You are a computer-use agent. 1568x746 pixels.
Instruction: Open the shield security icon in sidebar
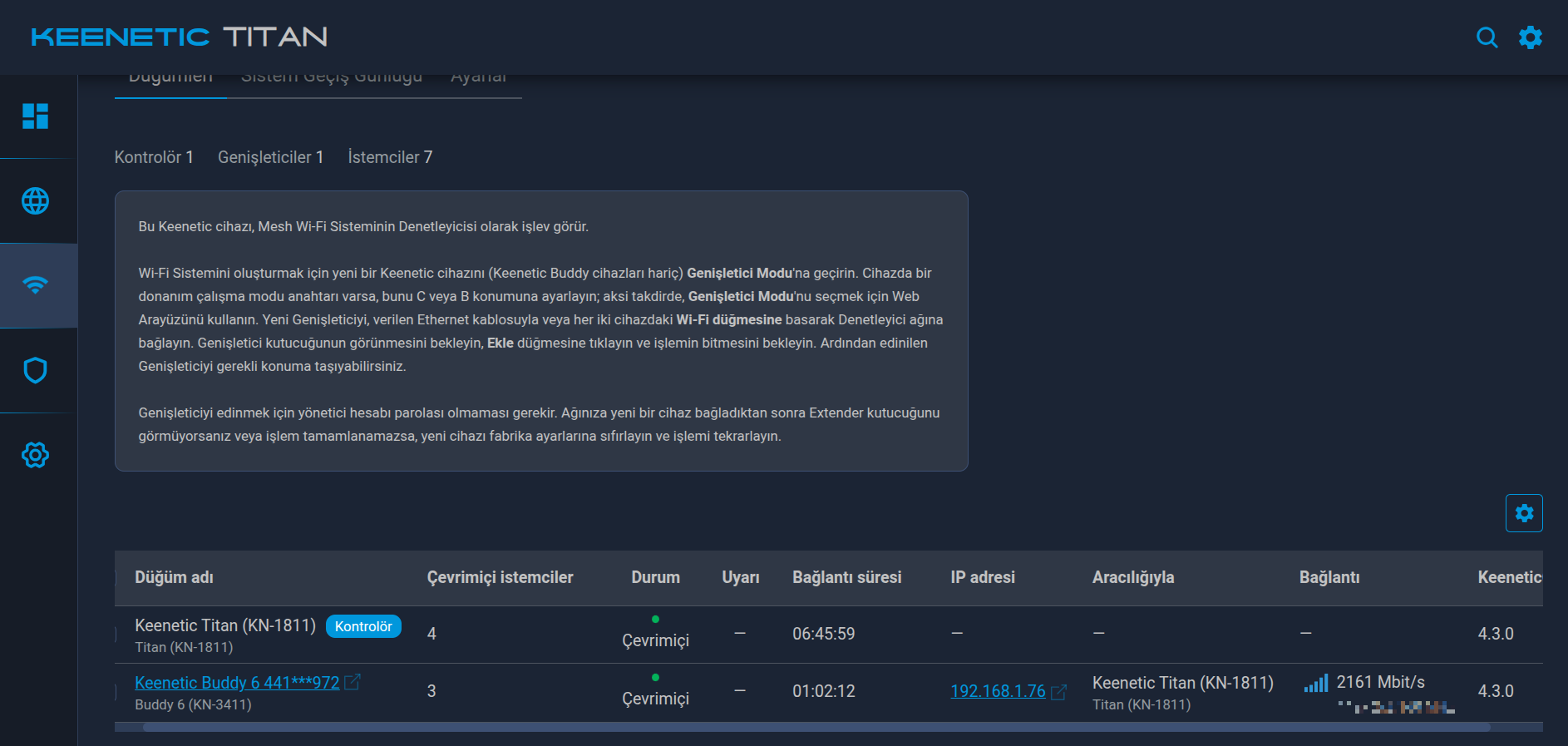coord(35,370)
